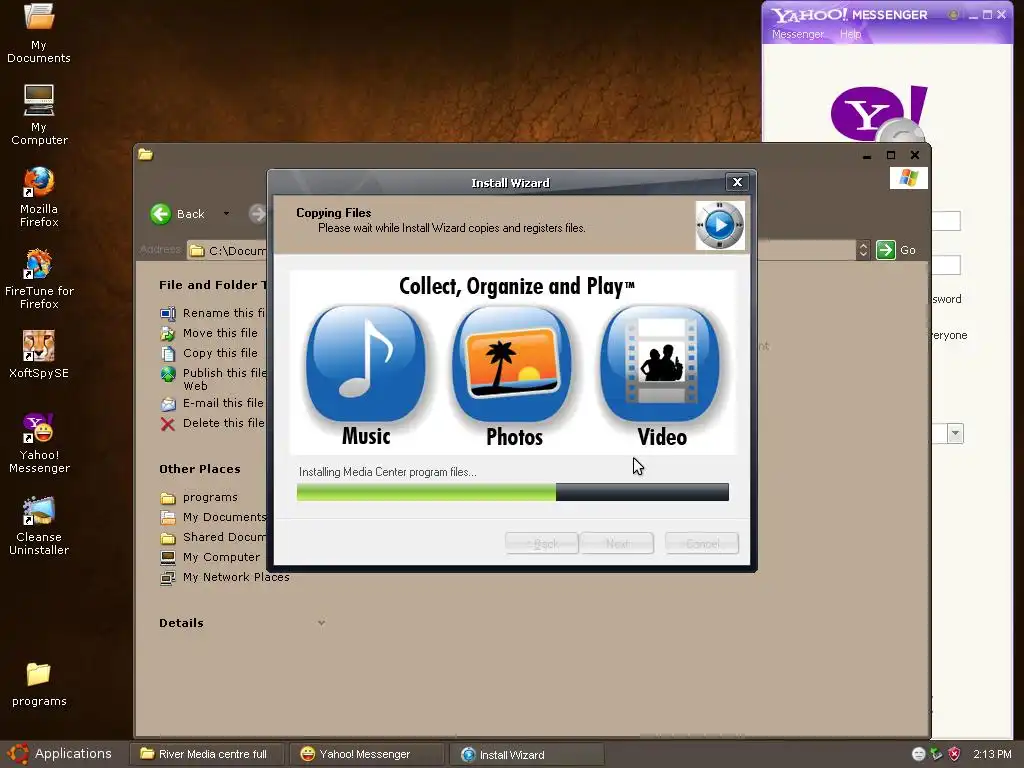Open Back button history dropdown arrow
This screenshot has width=1024, height=768.
[226, 214]
